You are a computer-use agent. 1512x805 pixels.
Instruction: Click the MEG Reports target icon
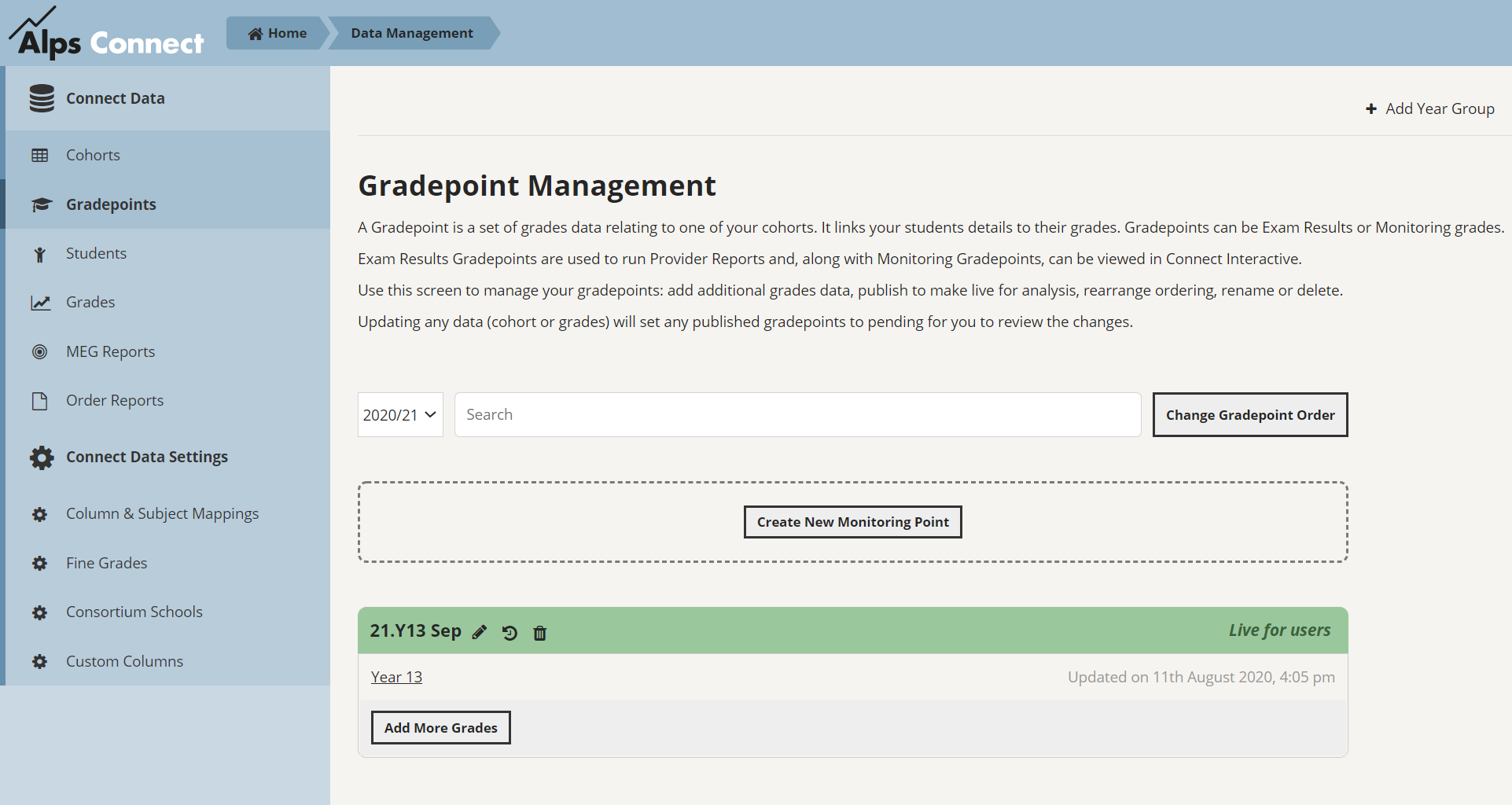(39, 352)
